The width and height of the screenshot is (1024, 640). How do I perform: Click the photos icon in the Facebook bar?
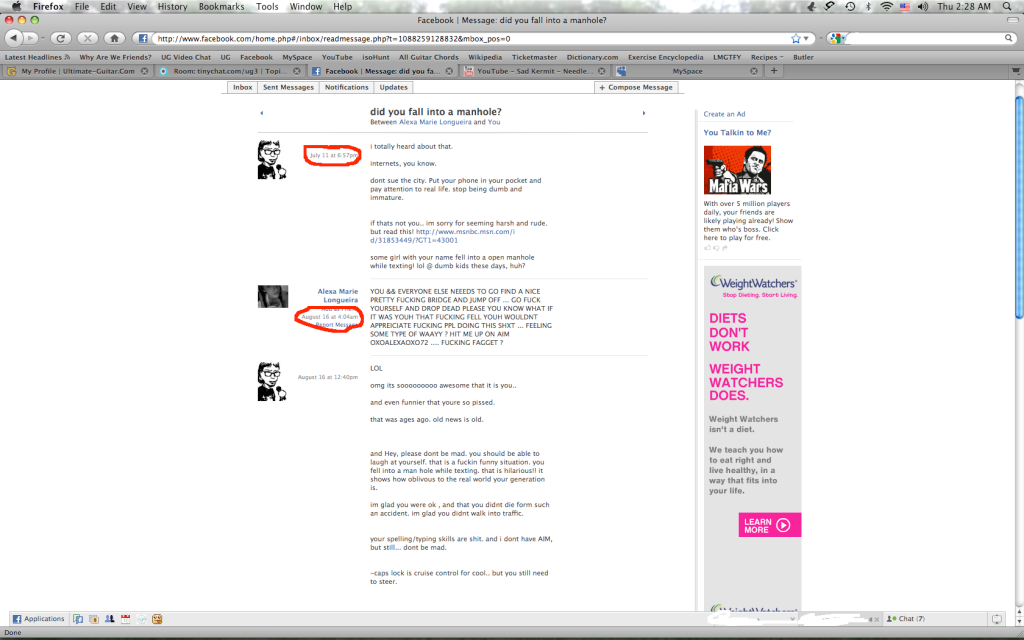(93, 618)
